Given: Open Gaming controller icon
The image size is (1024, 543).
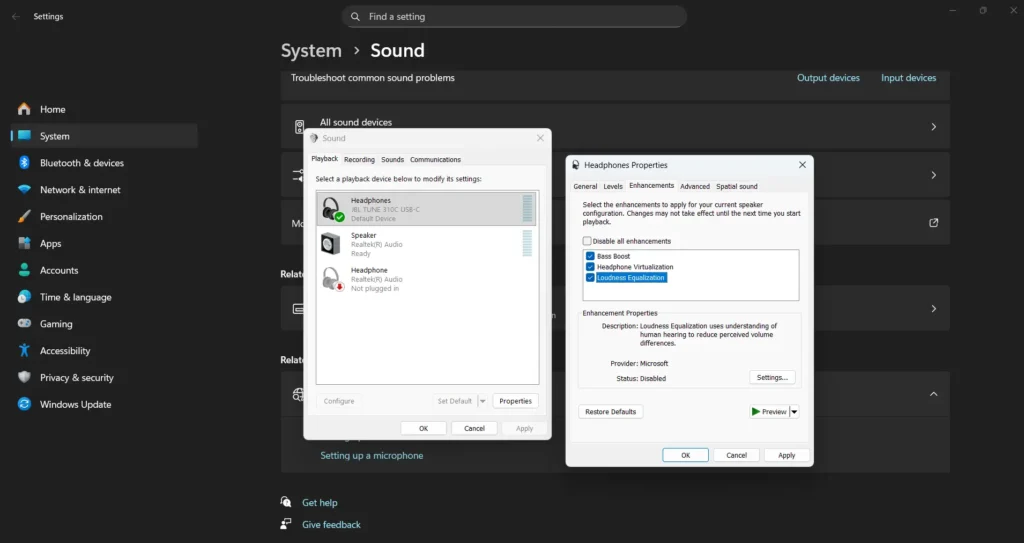Looking at the screenshot, I should pyautogui.click(x=24, y=323).
